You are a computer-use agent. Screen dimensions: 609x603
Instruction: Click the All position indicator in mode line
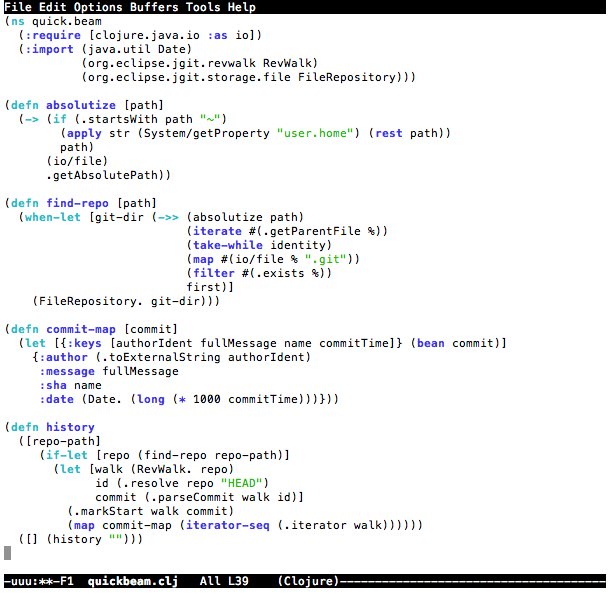pos(210,581)
